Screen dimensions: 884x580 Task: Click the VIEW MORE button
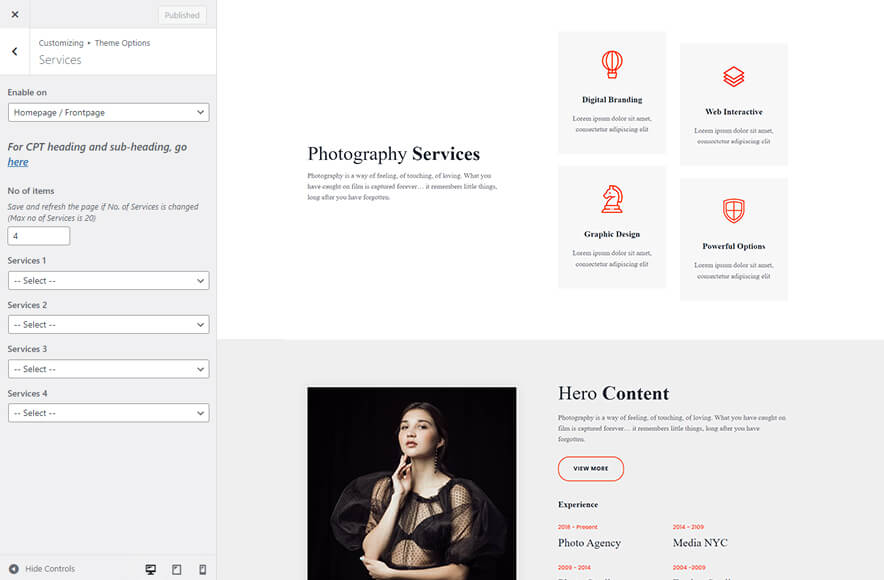pos(591,468)
